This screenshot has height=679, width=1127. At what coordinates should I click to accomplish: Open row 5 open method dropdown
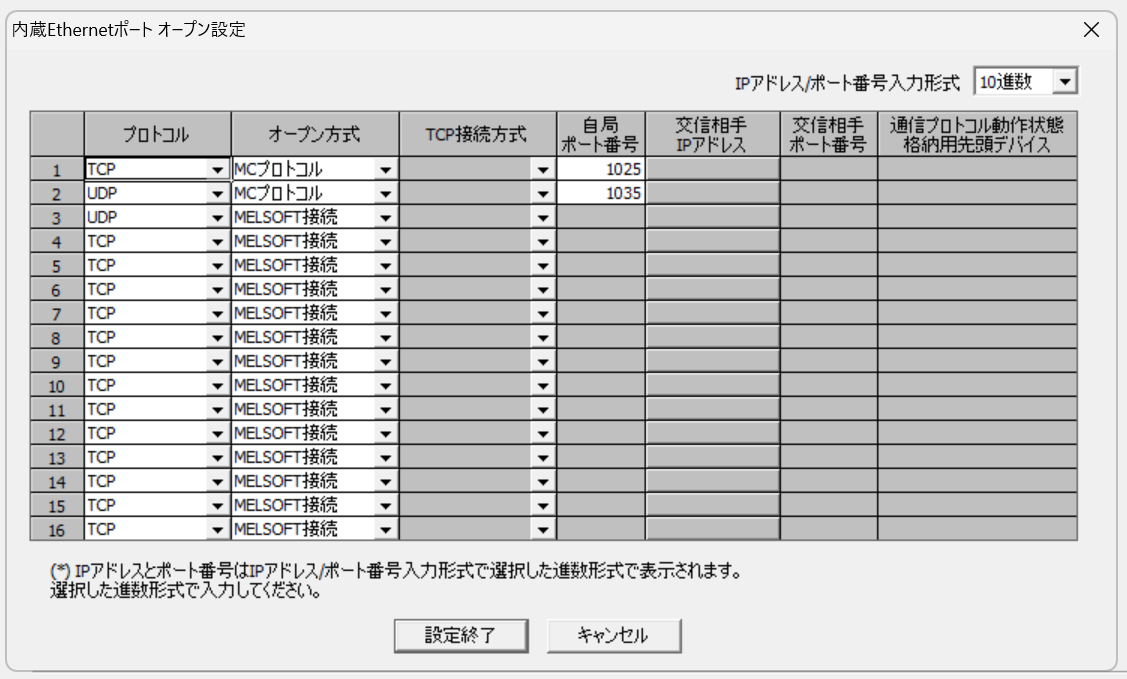pos(385,266)
